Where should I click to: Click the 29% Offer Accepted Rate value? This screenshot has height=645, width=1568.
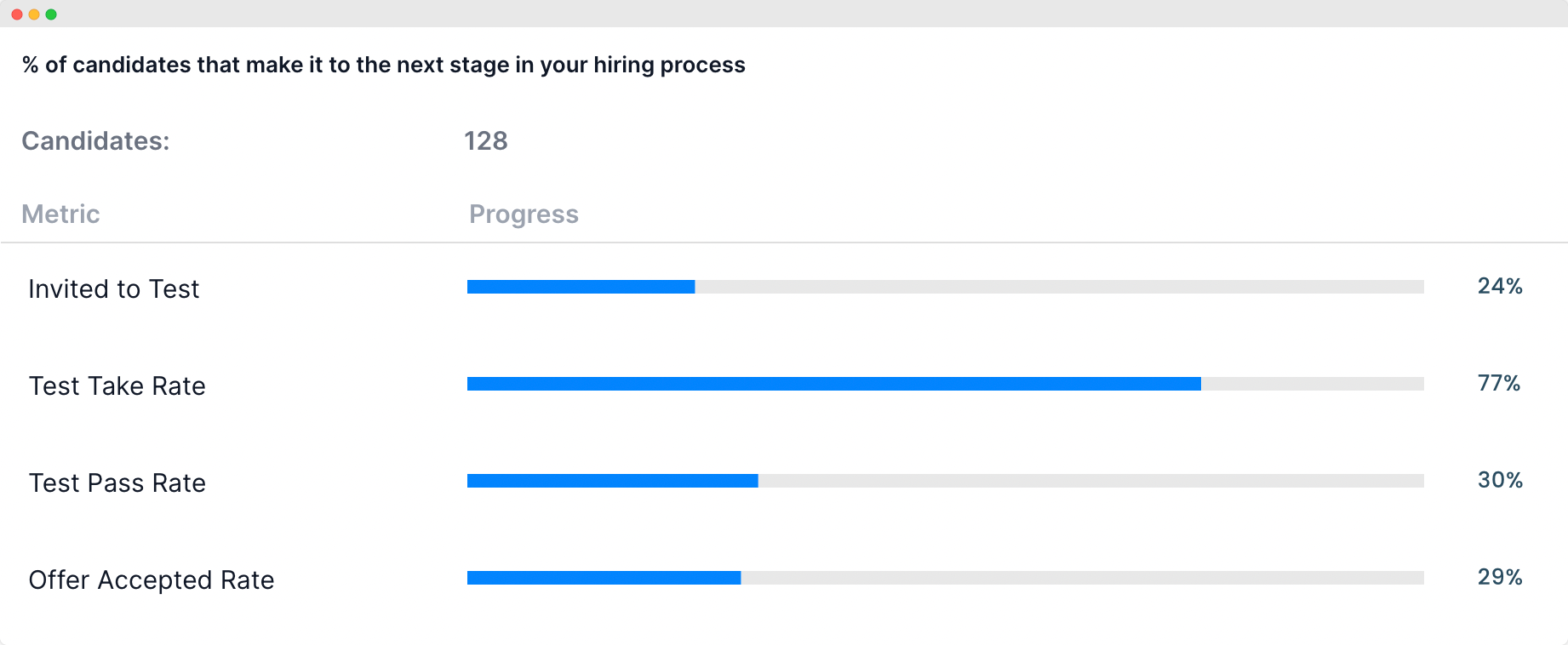click(x=1500, y=577)
